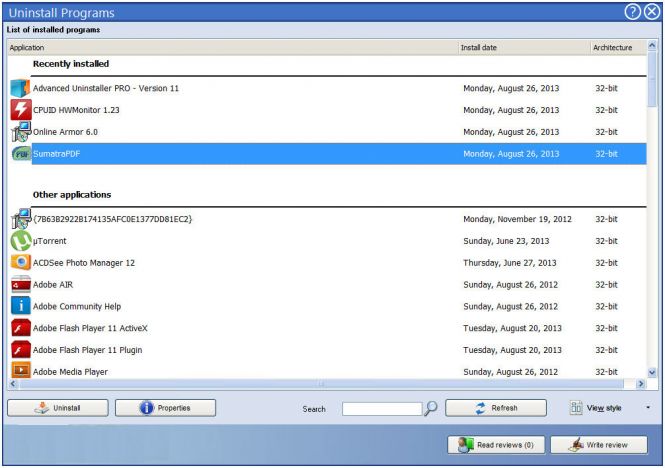Click the horizontal scrollbar thumb

[x=321, y=384]
